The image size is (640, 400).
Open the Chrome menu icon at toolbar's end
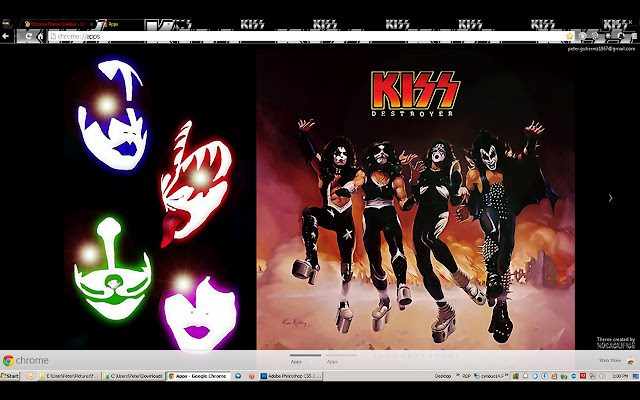[634, 36]
